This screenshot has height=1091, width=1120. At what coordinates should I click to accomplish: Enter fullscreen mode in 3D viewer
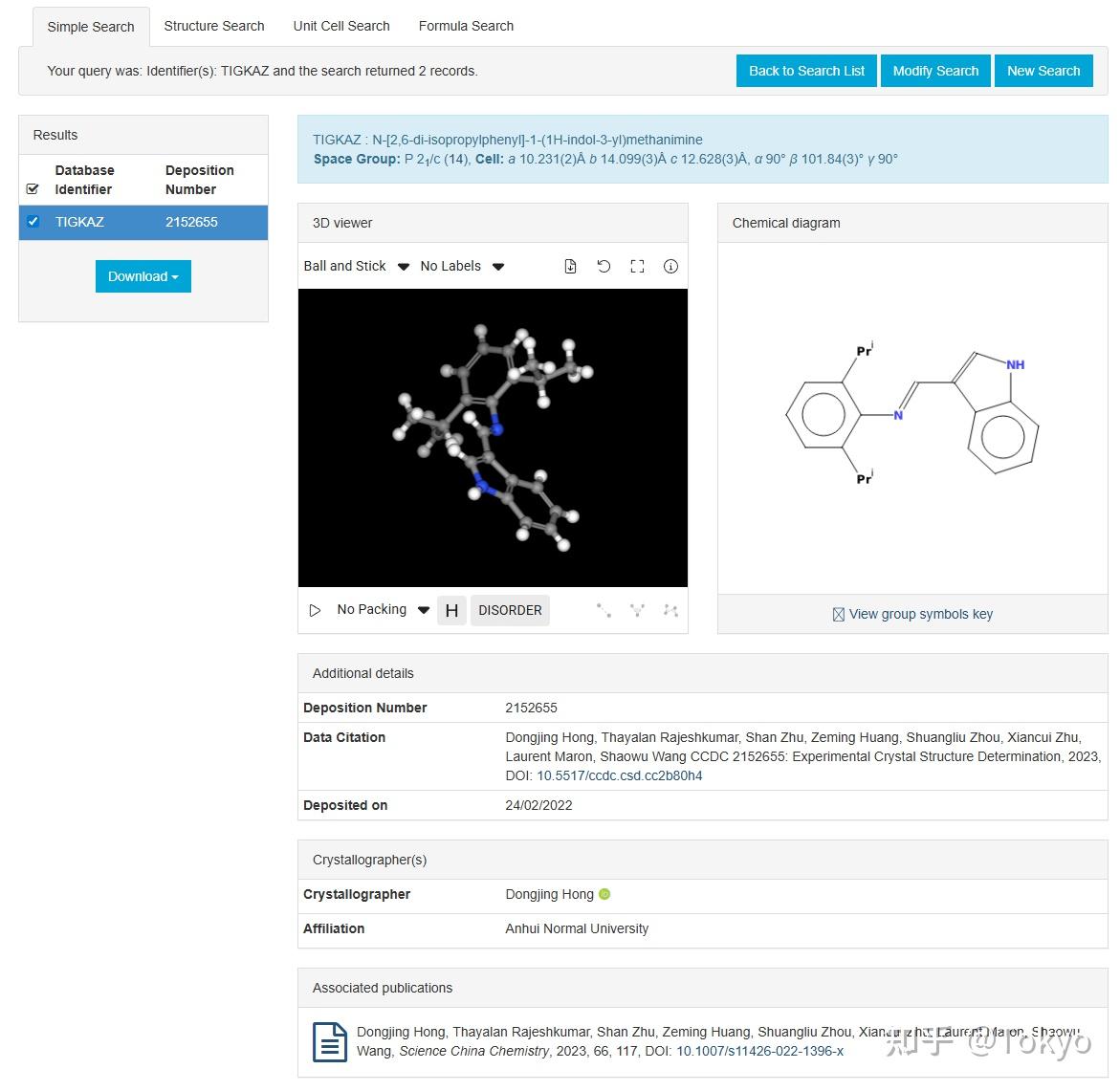pyautogui.click(x=637, y=267)
